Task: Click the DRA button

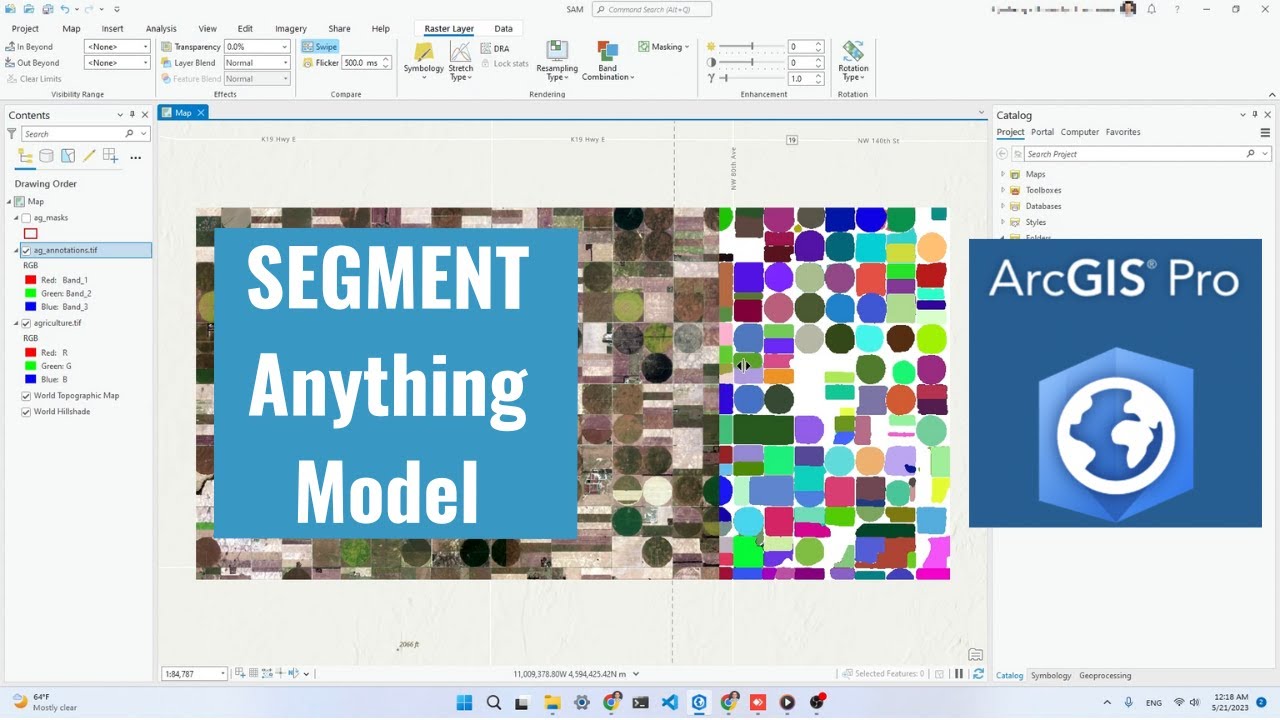Action: pyautogui.click(x=495, y=48)
